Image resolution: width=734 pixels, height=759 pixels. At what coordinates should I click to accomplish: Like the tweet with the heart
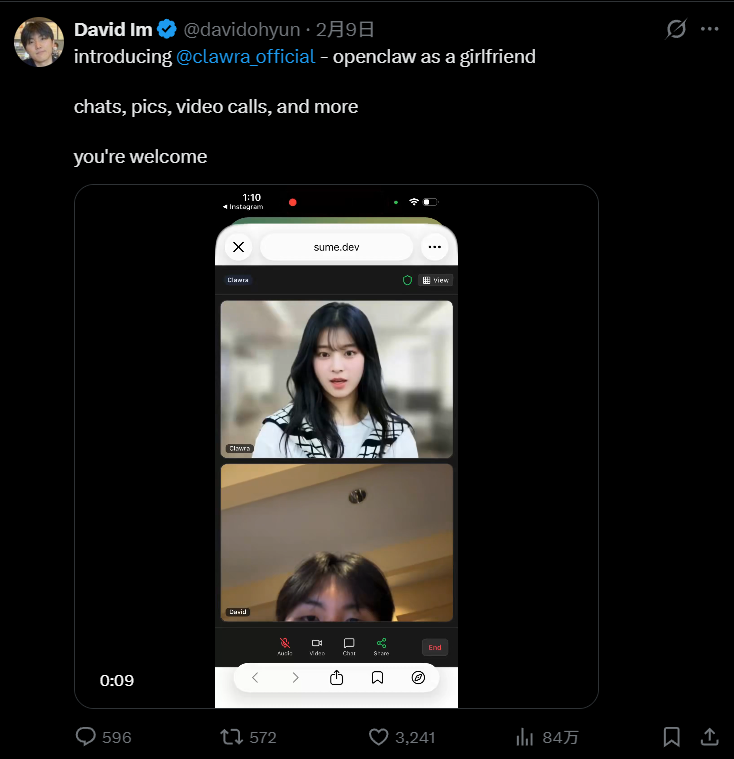pyautogui.click(x=378, y=737)
